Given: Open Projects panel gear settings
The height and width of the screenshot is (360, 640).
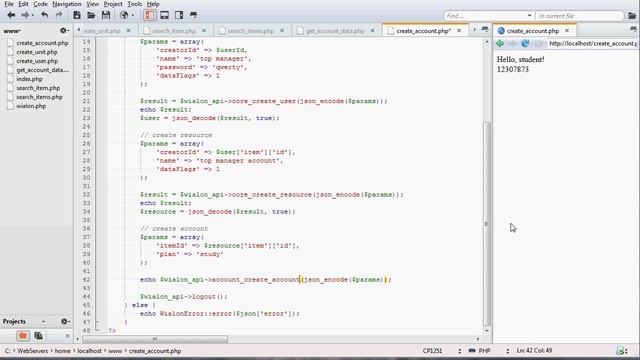Looking at the screenshot, I should pyautogui.click(x=64, y=322).
